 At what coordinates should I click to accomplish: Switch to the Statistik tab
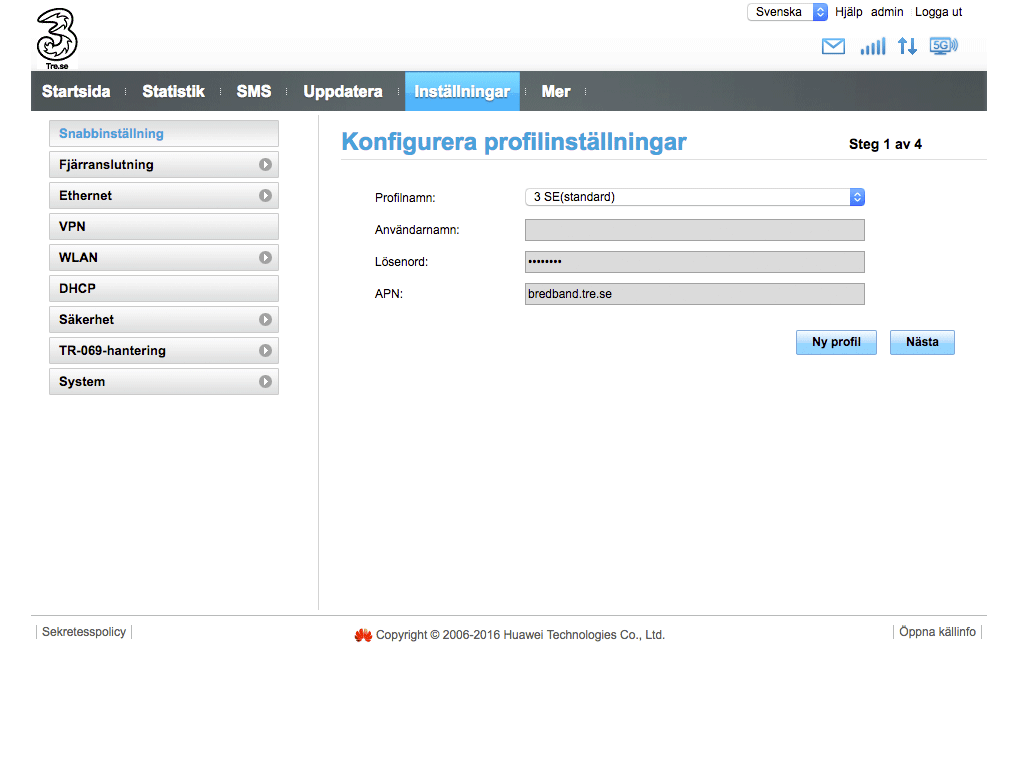(173, 91)
